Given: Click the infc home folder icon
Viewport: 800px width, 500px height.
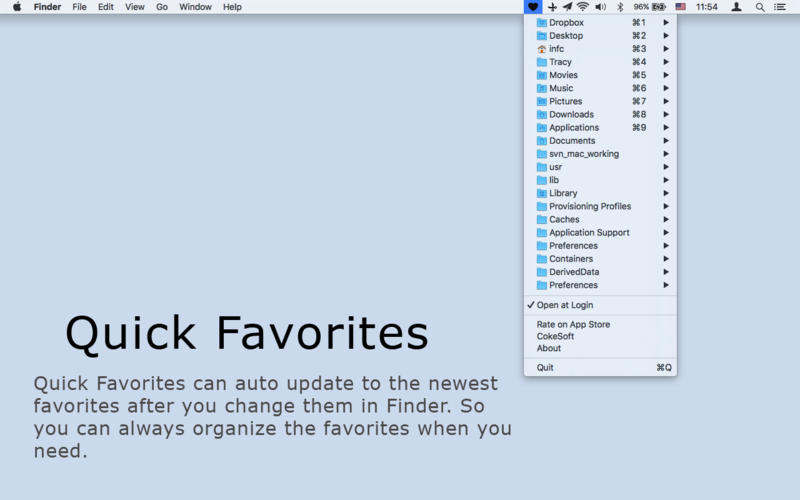Looking at the screenshot, I should click(x=542, y=49).
